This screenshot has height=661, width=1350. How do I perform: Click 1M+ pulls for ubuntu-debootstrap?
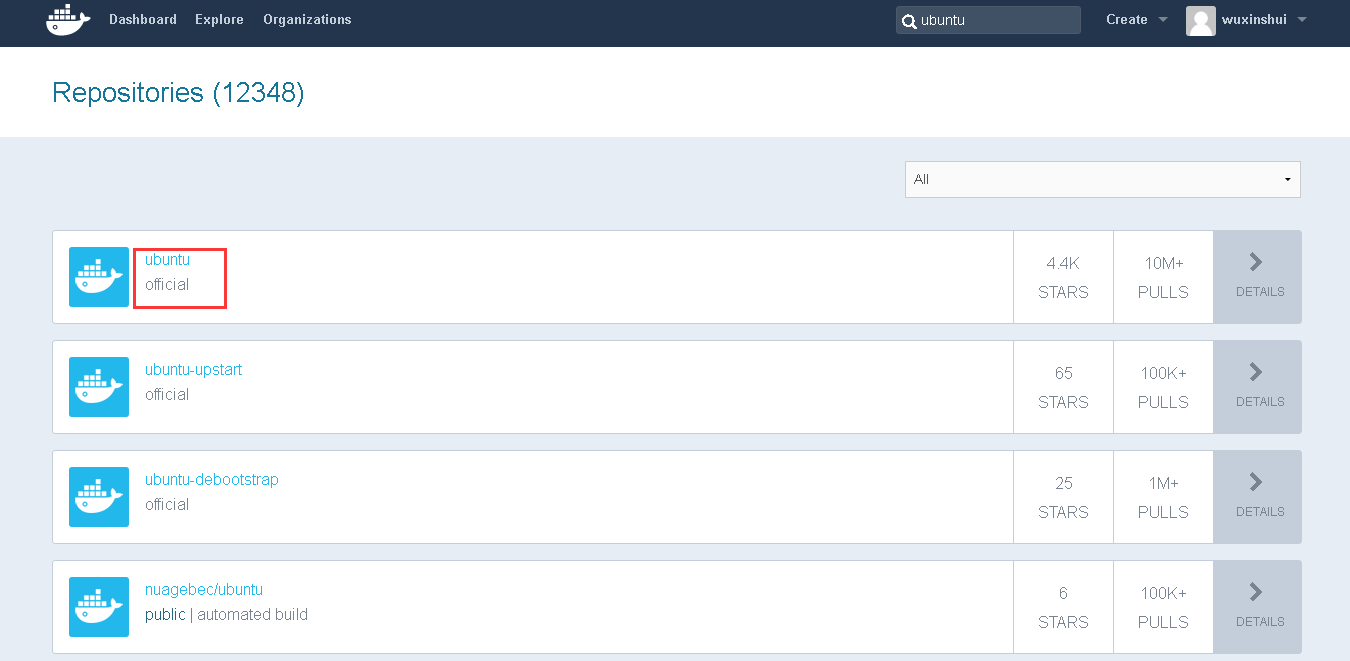1163,483
